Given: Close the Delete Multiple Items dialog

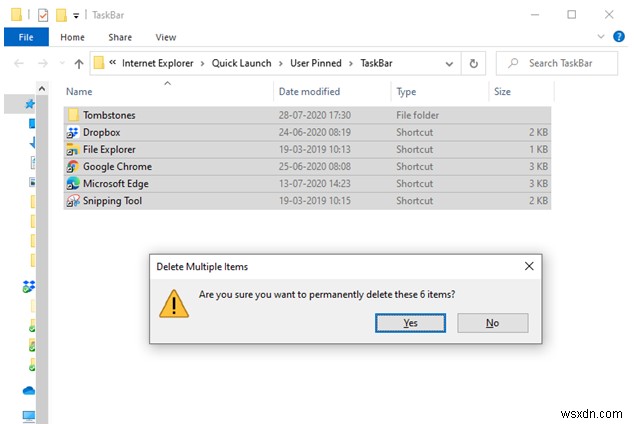Looking at the screenshot, I should pyautogui.click(x=529, y=266).
